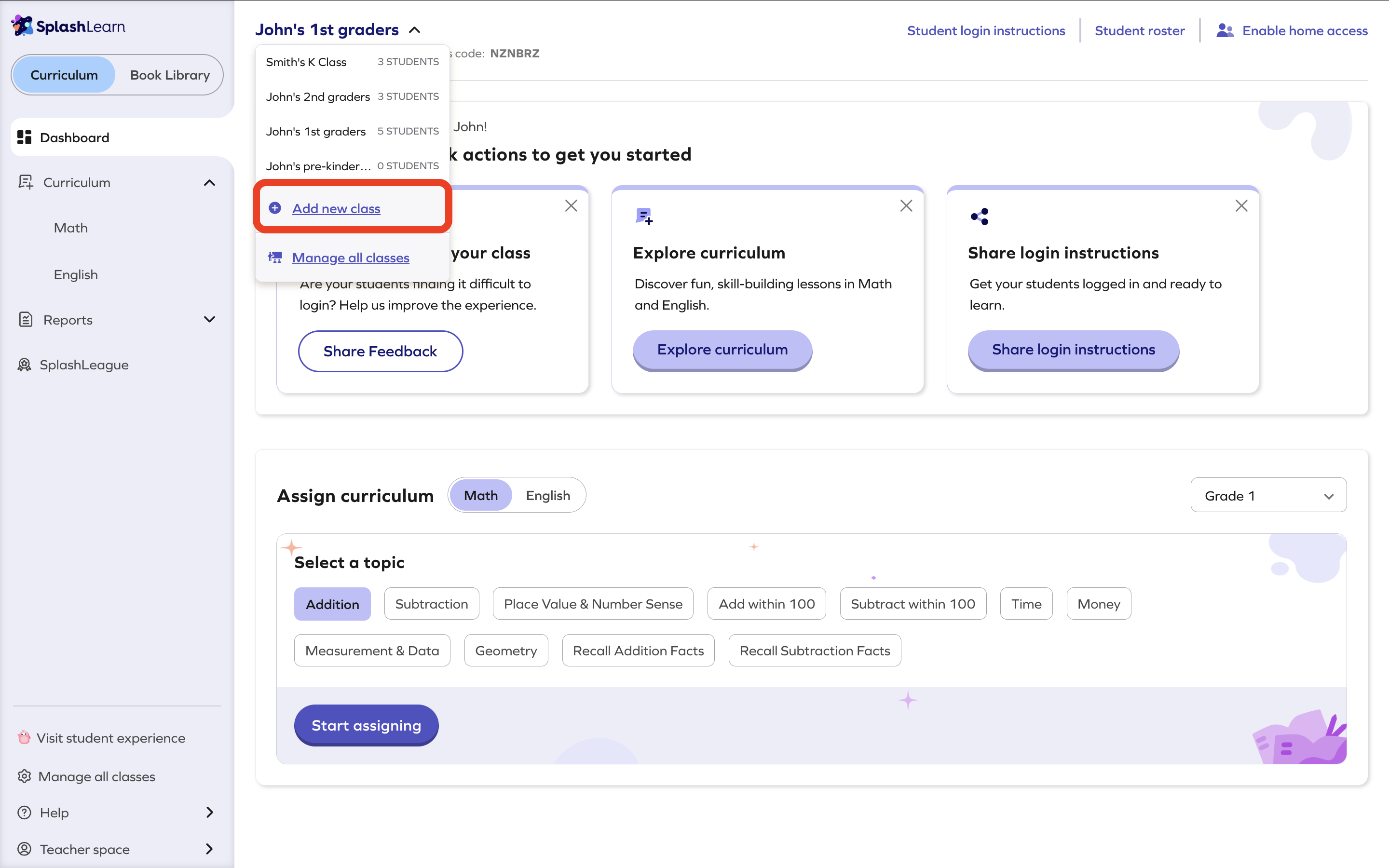Image resolution: width=1389 pixels, height=868 pixels.
Task: Open Manage all classes link in dropdown
Action: [x=351, y=258]
